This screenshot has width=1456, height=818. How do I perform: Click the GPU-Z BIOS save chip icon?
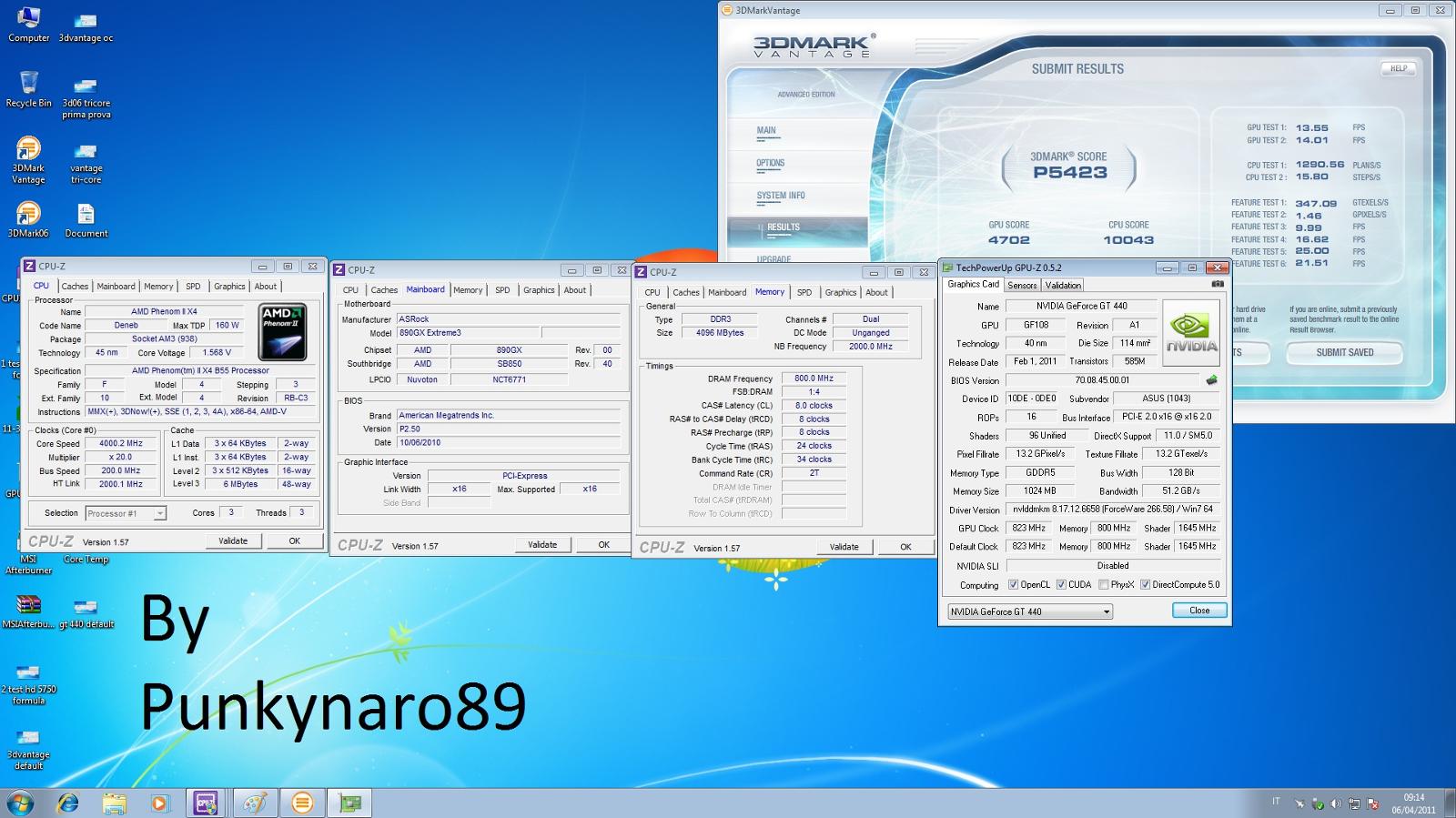click(1211, 379)
